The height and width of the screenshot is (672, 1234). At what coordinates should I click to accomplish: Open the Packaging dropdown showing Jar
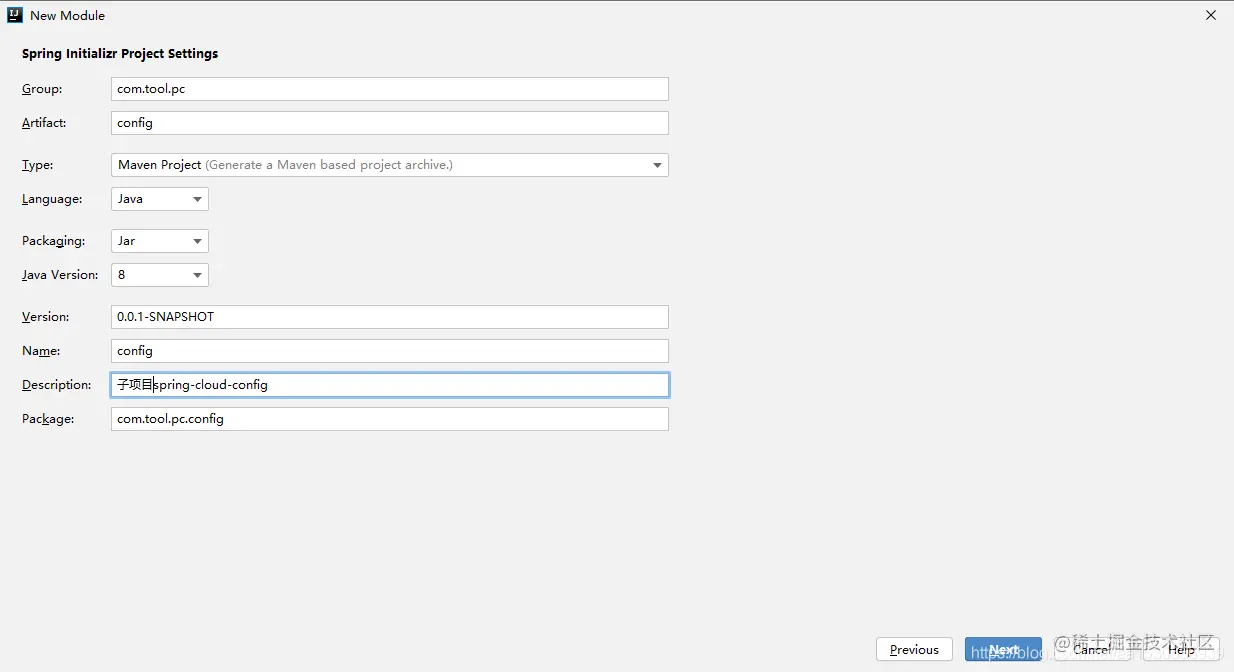point(160,241)
